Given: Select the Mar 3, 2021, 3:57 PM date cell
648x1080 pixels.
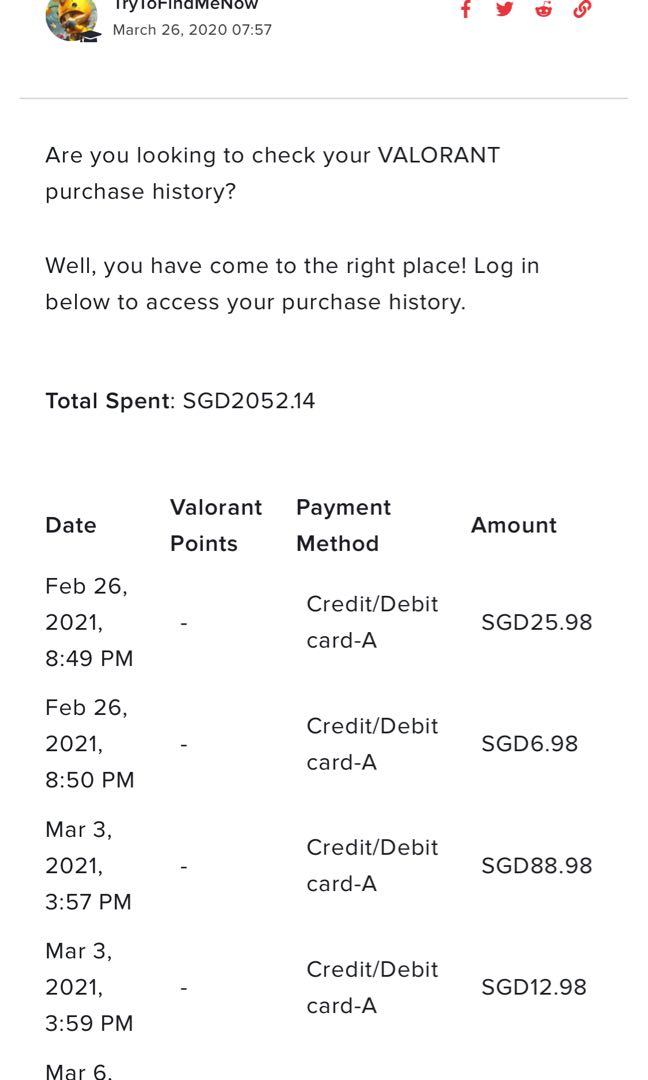Looking at the screenshot, I should [88, 866].
